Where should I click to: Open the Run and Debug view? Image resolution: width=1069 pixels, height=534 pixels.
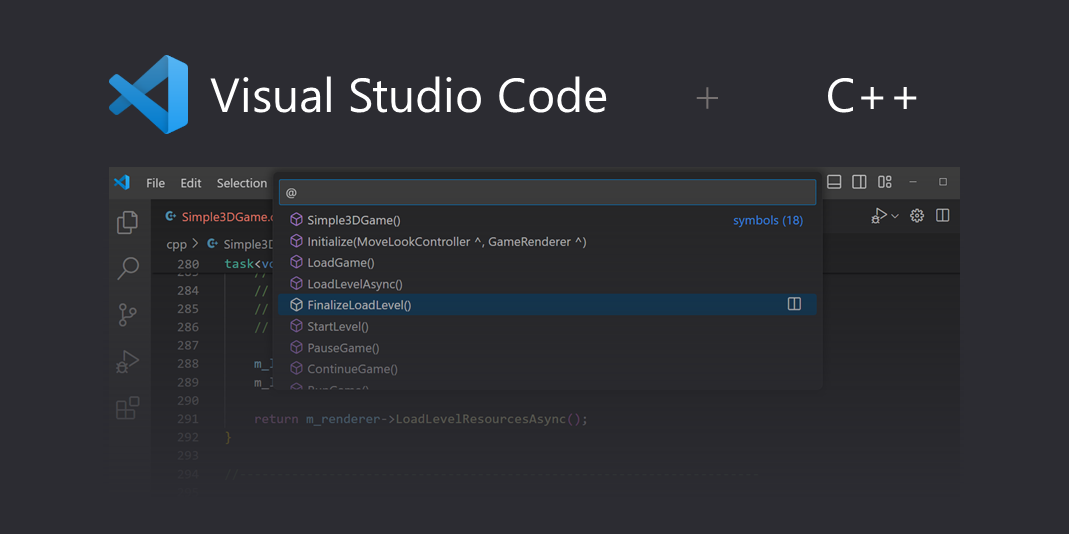pos(128,361)
